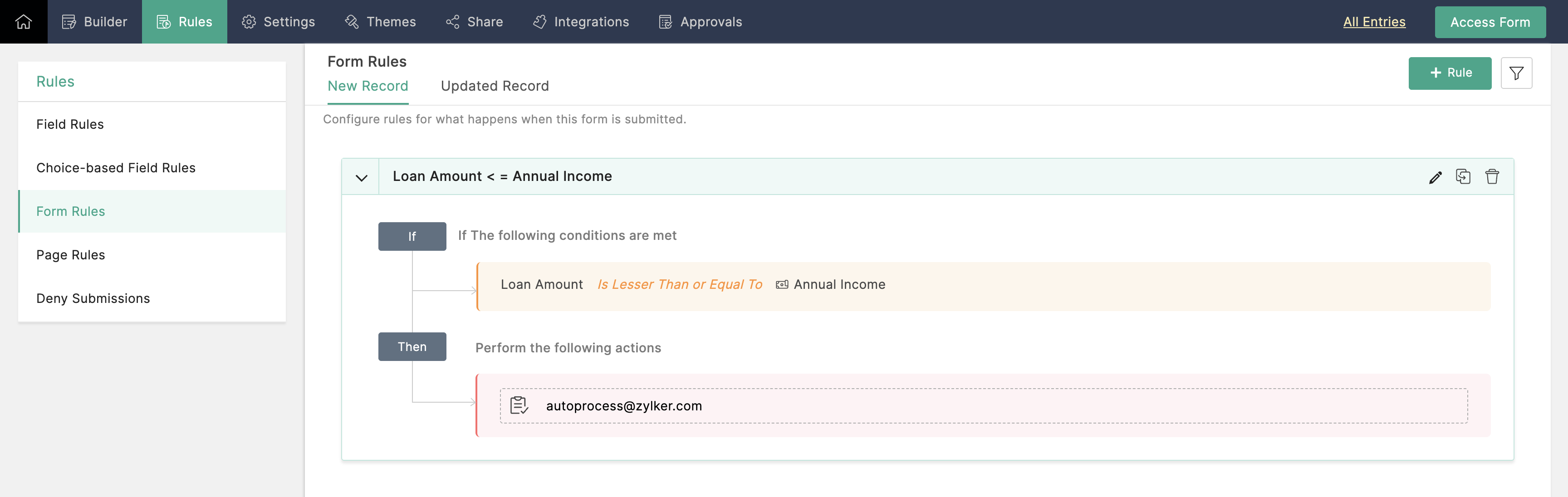Click the email action clipboard icon
This screenshot has width=1568, height=497.
[x=519, y=405]
